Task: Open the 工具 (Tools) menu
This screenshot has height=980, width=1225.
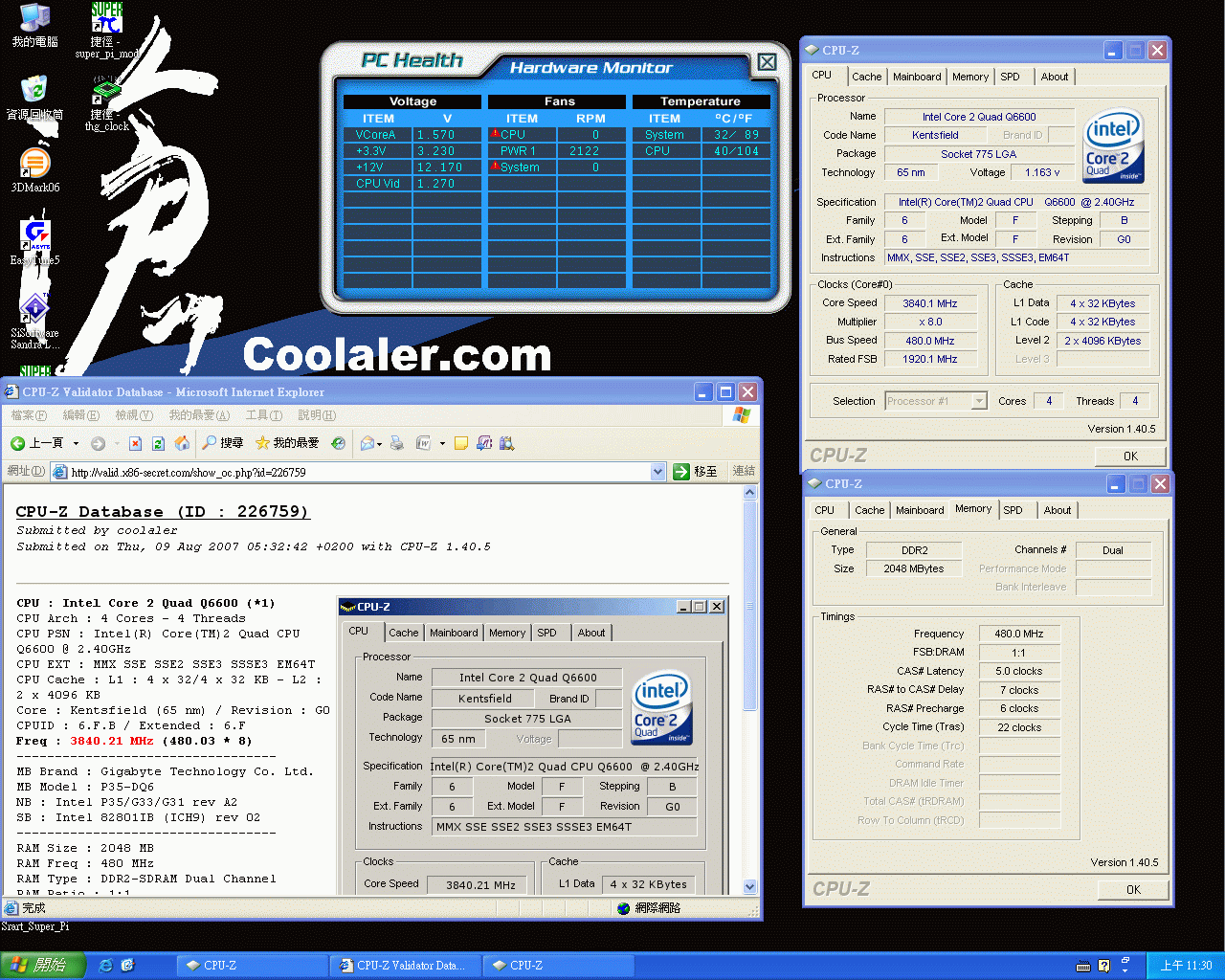Action: tap(264, 415)
